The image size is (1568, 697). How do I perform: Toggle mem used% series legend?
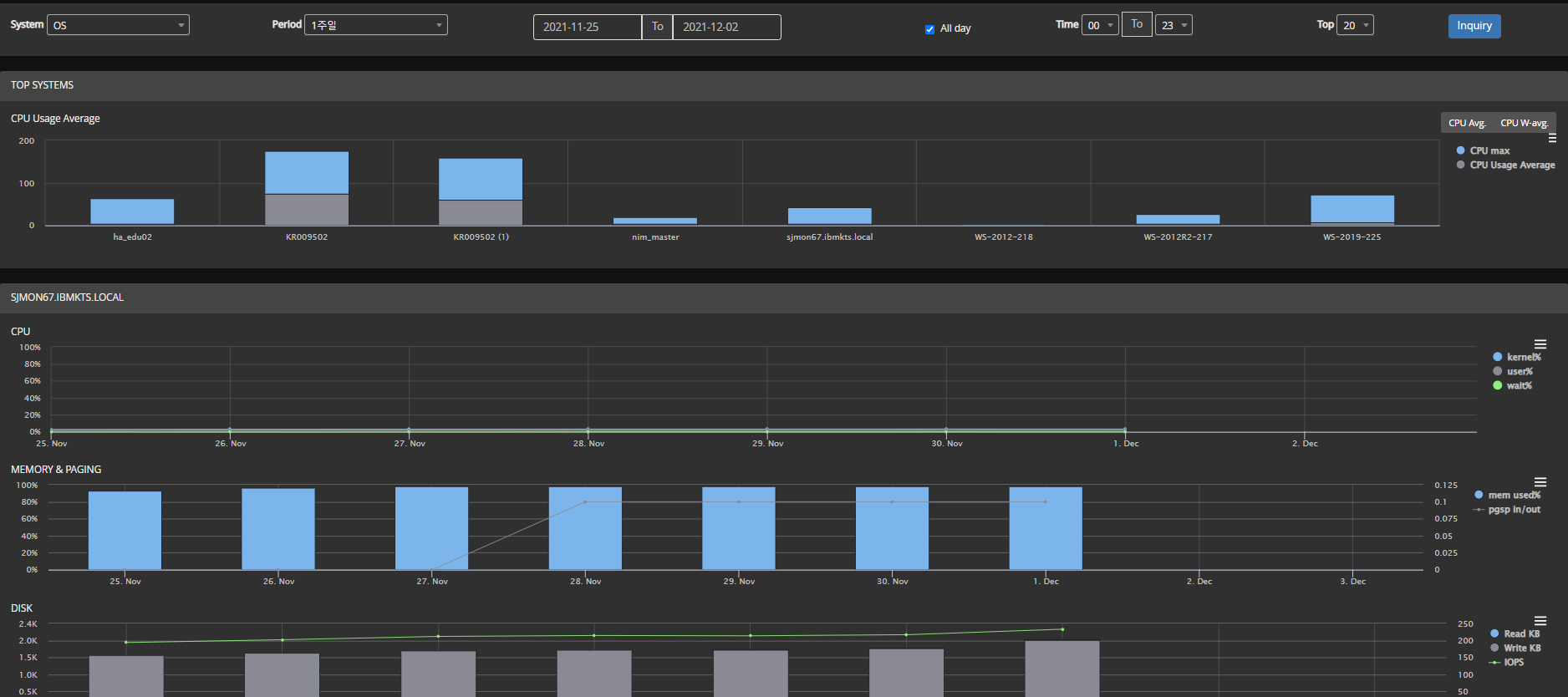pyautogui.click(x=1513, y=496)
